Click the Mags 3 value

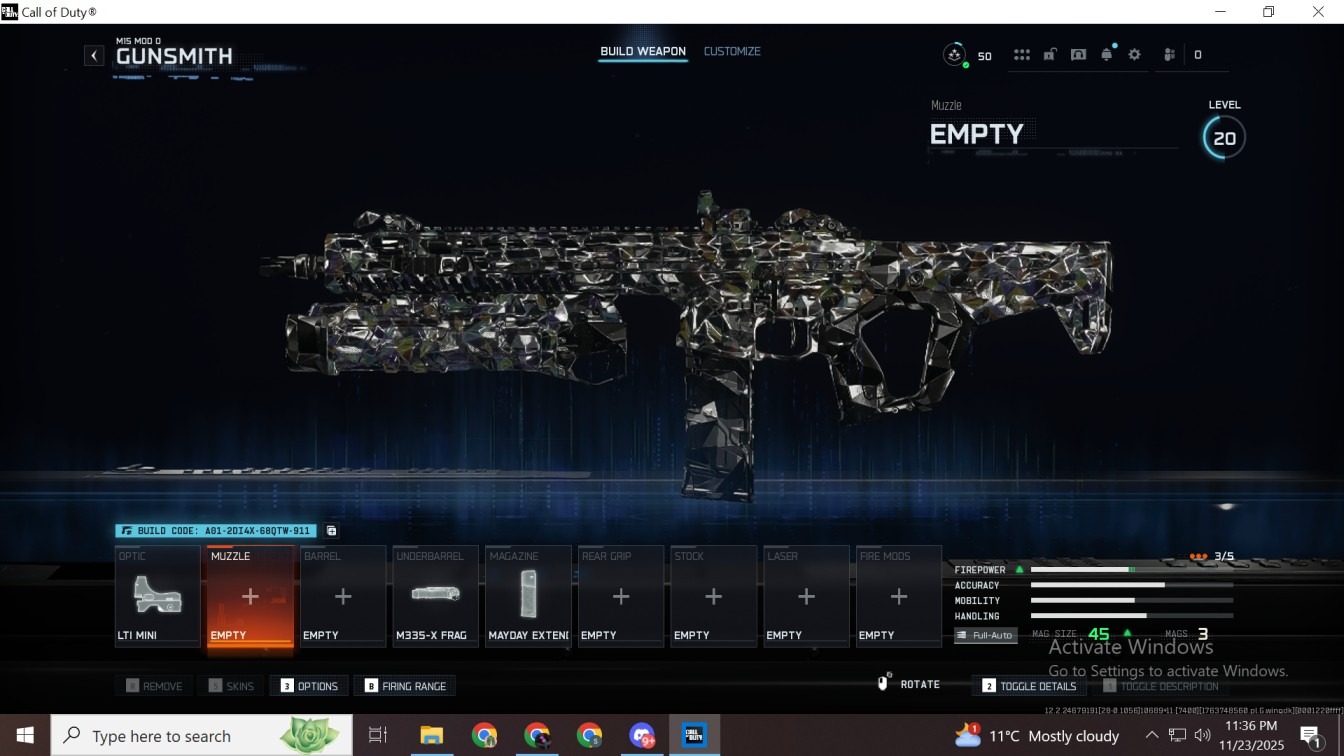pos(1203,634)
